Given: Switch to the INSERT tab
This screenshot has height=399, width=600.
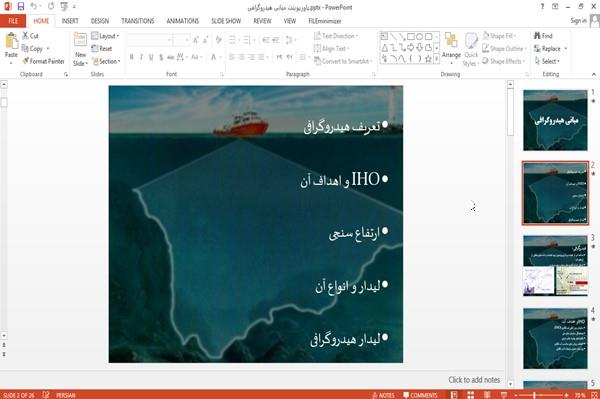Looking at the screenshot, I should [x=70, y=21].
